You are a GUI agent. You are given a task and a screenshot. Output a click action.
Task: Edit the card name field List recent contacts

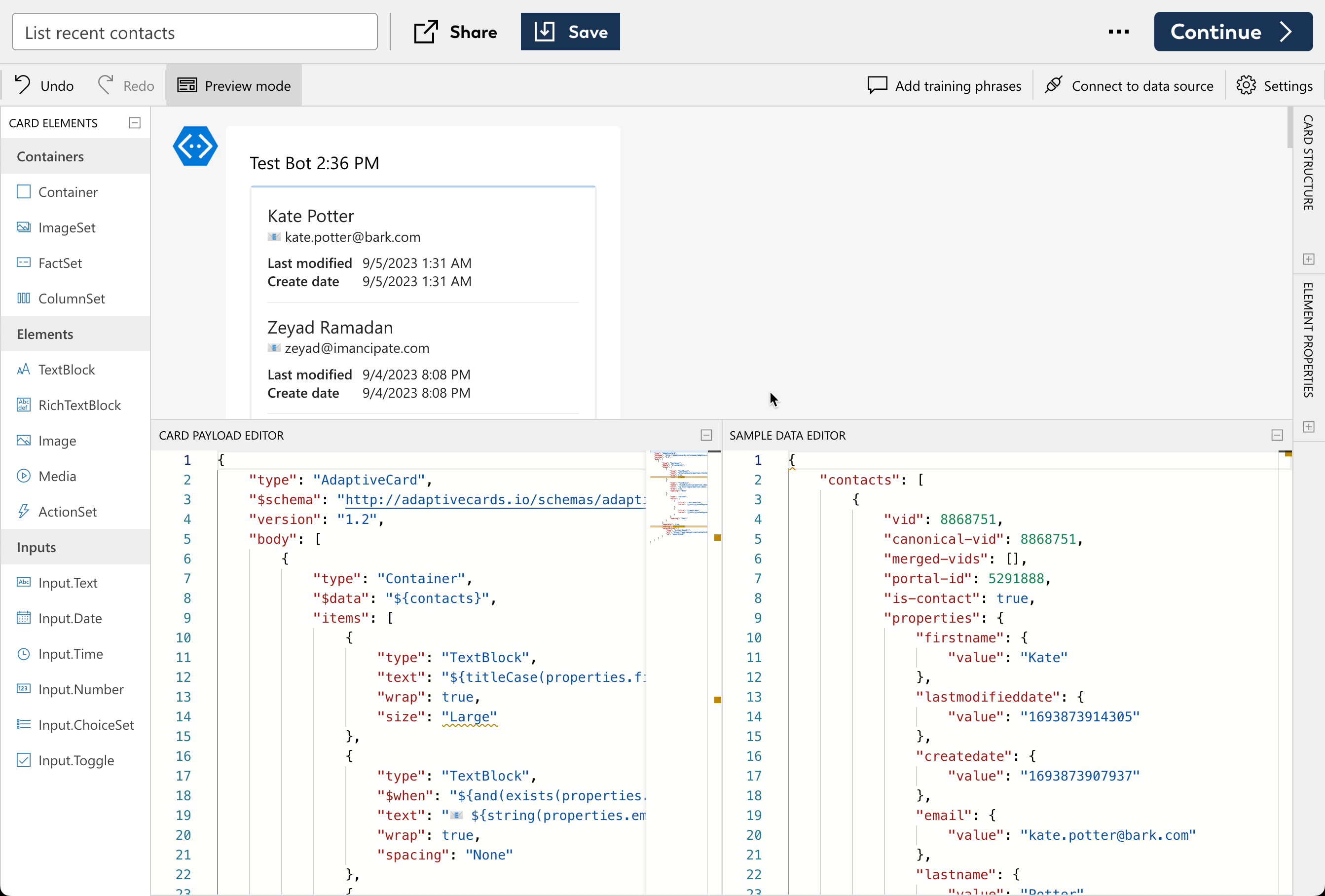pos(194,33)
